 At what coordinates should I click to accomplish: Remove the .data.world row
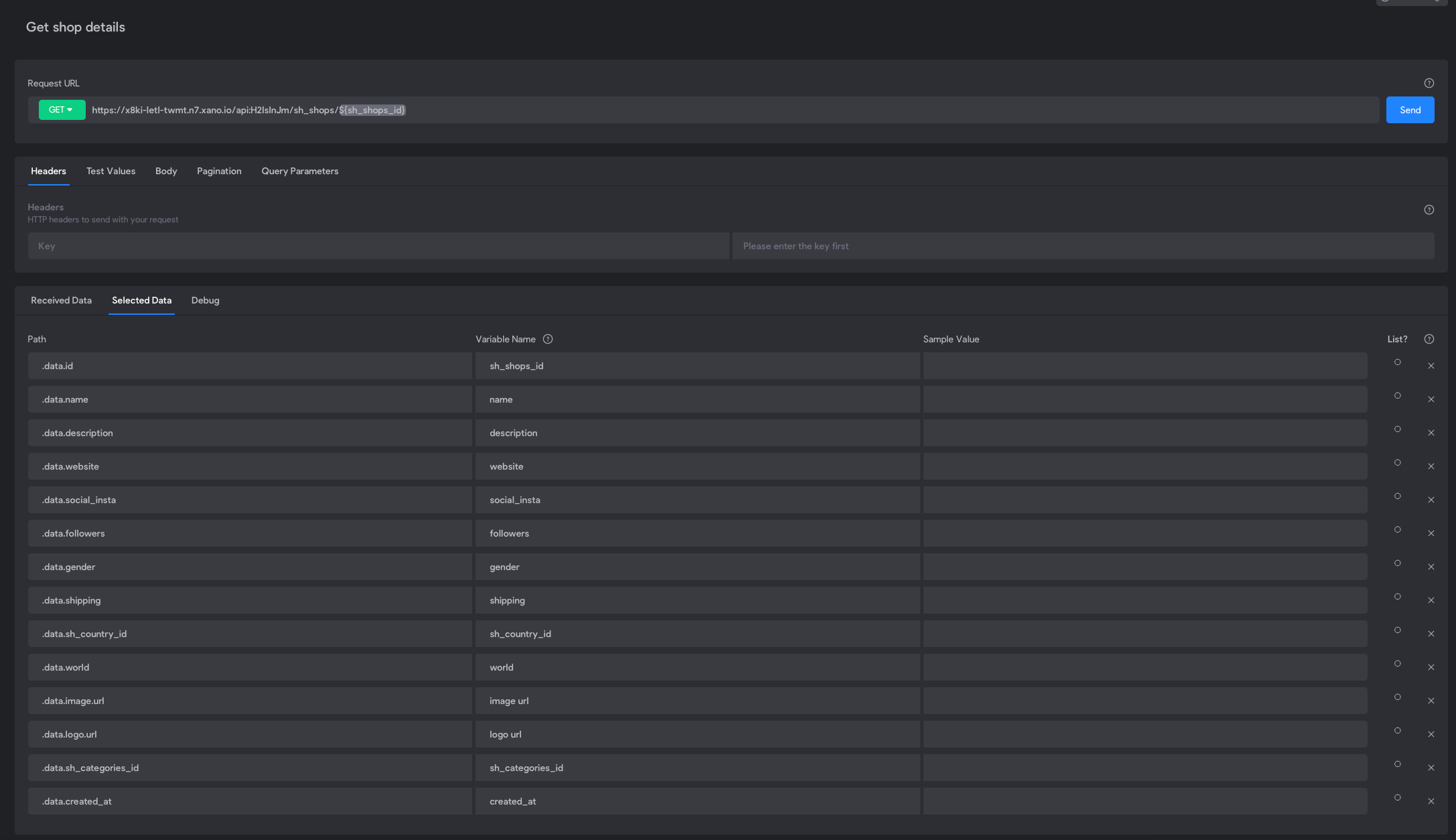[x=1431, y=667]
